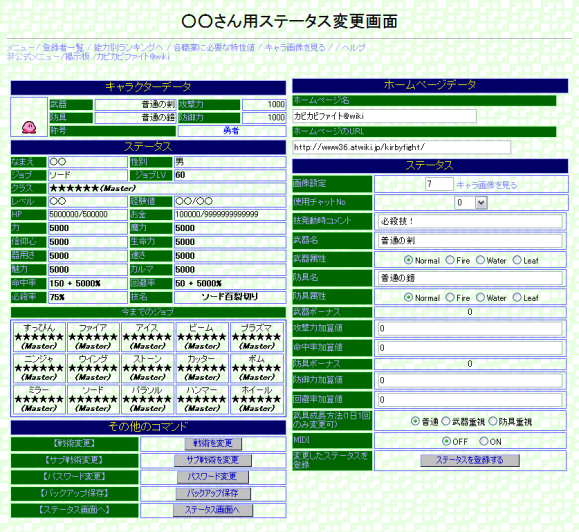579x532 pixels.
Task: Click the 戦術を変更 button
Action: (x=213, y=443)
